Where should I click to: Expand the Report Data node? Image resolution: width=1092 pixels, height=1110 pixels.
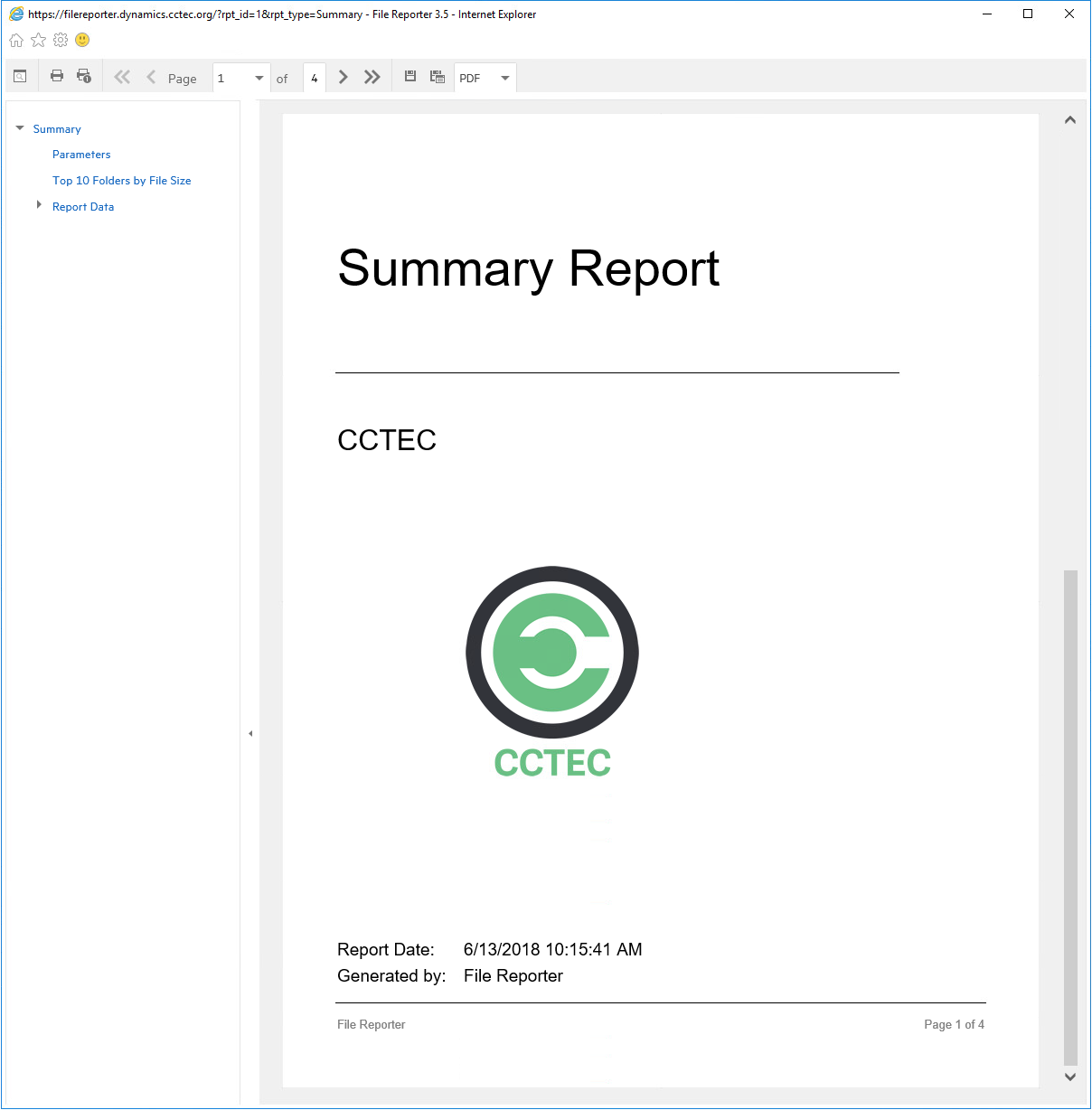pyautogui.click(x=39, y=205)
